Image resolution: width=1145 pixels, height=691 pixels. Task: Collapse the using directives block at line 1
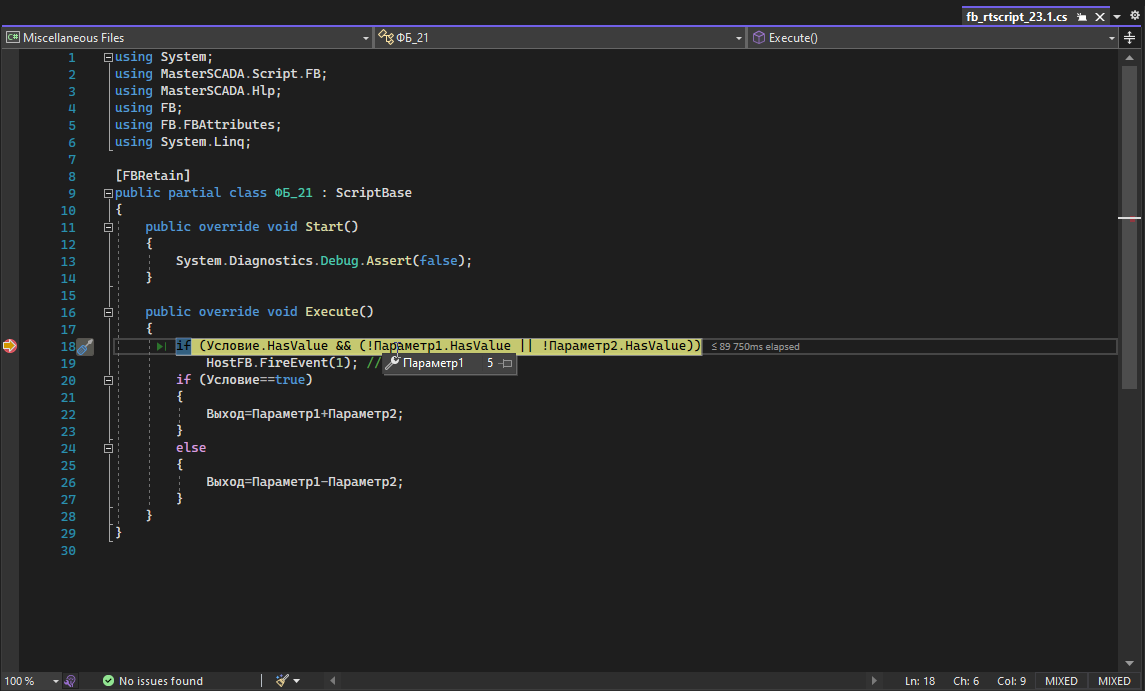(x=108, y=57)
